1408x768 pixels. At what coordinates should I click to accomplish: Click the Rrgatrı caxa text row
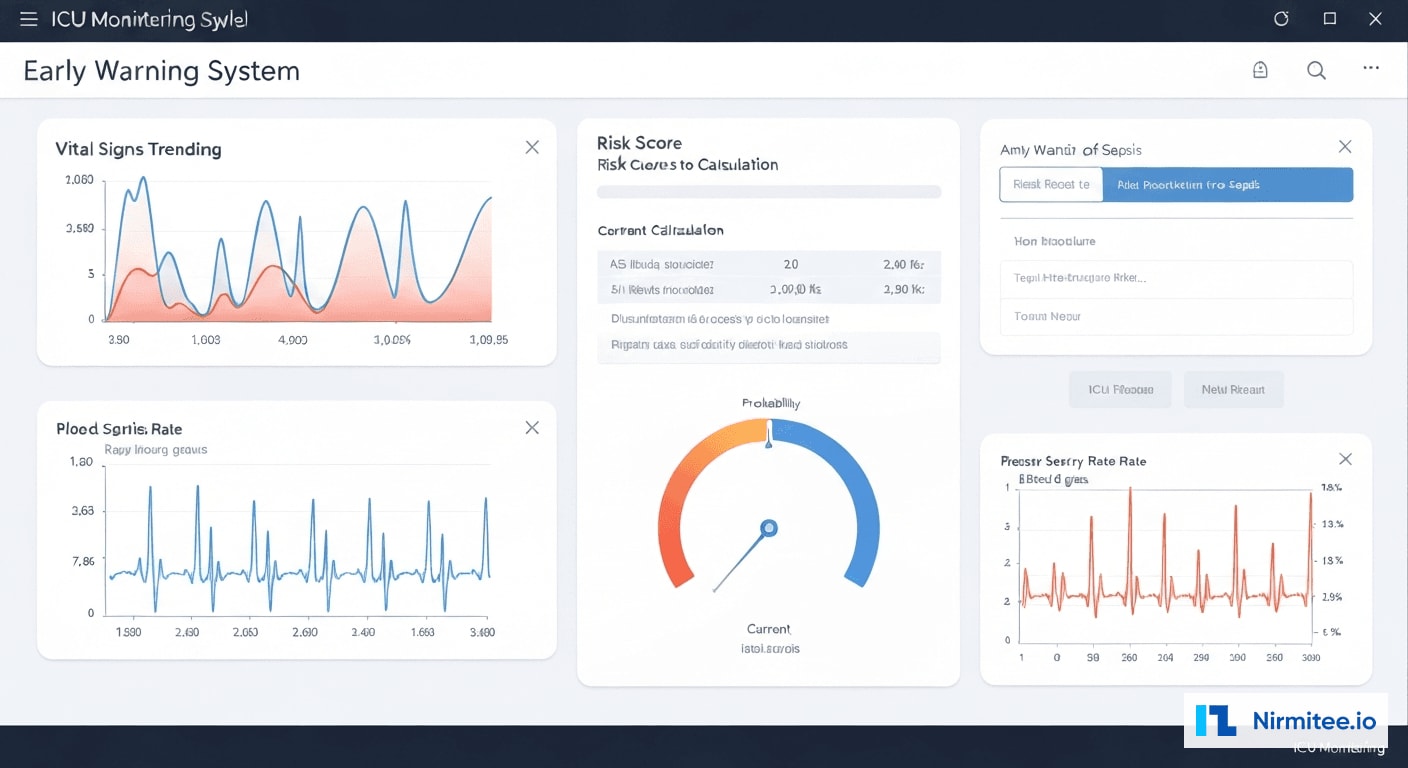(x=769, y=345)
